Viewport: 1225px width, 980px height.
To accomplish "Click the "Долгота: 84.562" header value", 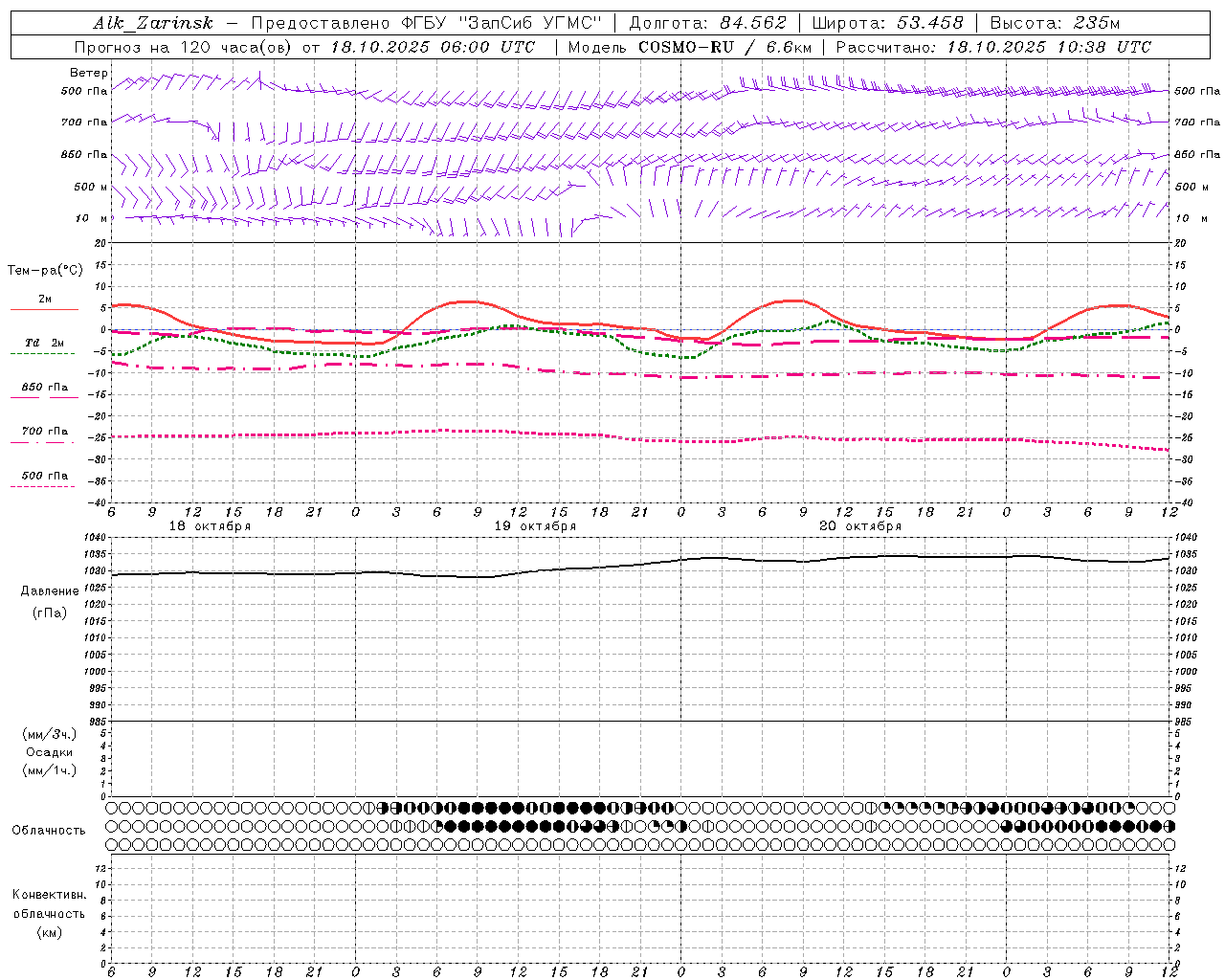I will pos(708,23).
